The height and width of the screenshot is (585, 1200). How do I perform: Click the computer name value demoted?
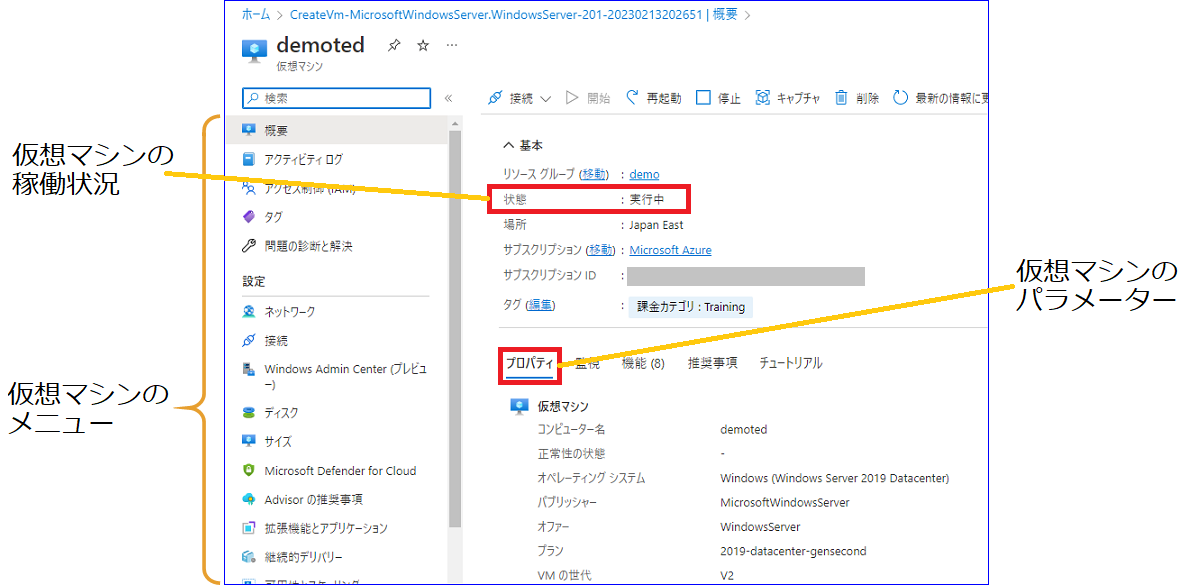pyautogui.click(x=744, y=429)
